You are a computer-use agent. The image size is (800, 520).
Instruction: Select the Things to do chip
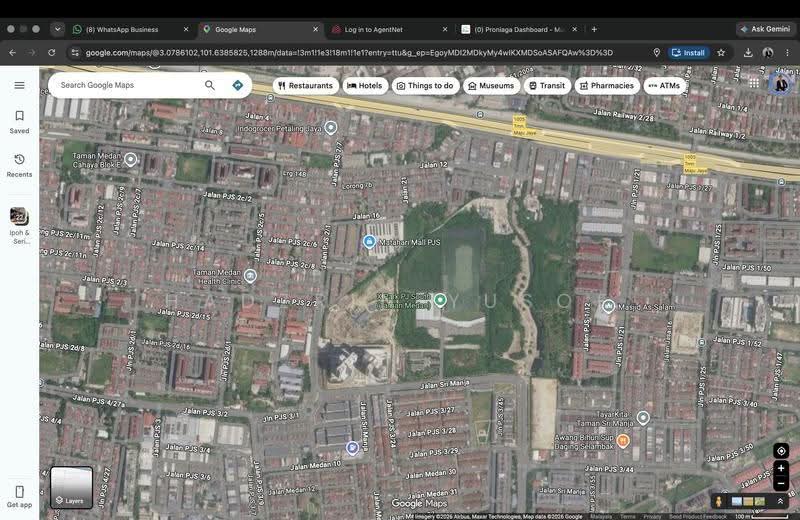(x=426, y=86)
